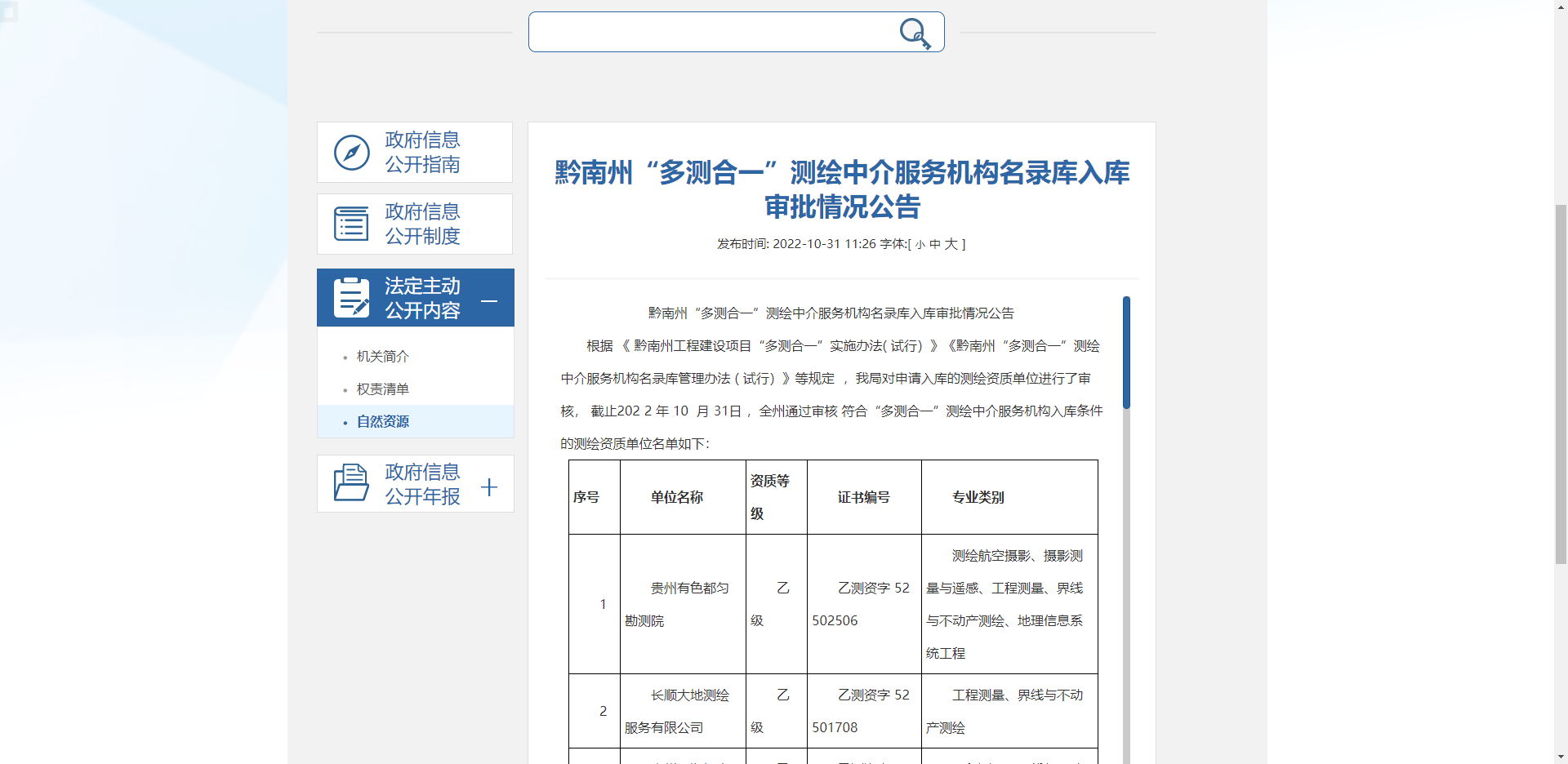Open the 自然资源 sidebar entry
Screen dimensions: 1568x764
coord(383,421)
